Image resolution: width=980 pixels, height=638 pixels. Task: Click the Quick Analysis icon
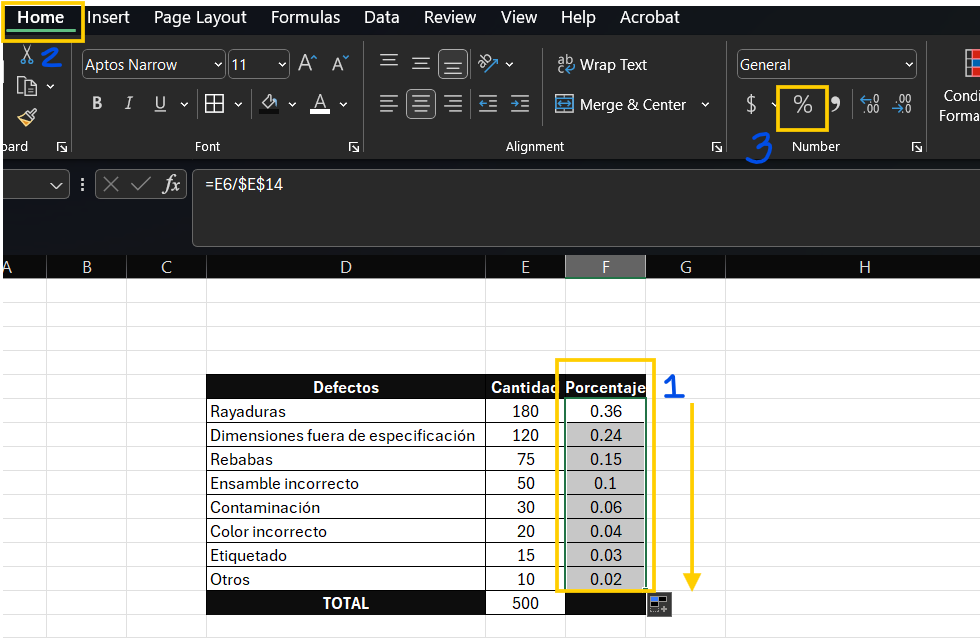pyautogui.click(x=659, y=604)
